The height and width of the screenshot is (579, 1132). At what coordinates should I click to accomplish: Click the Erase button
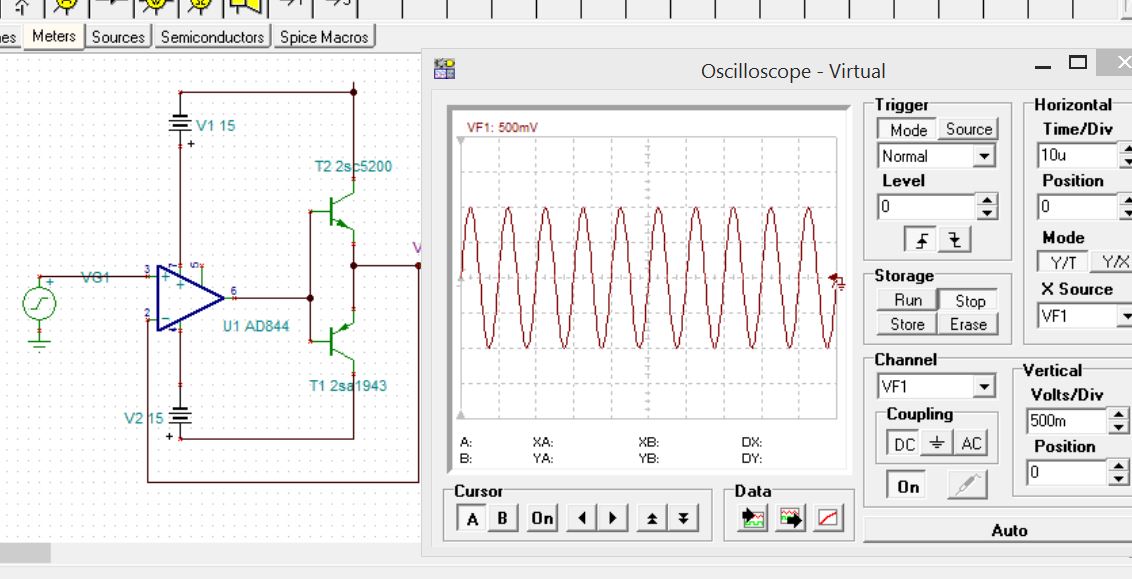(970, 324)
